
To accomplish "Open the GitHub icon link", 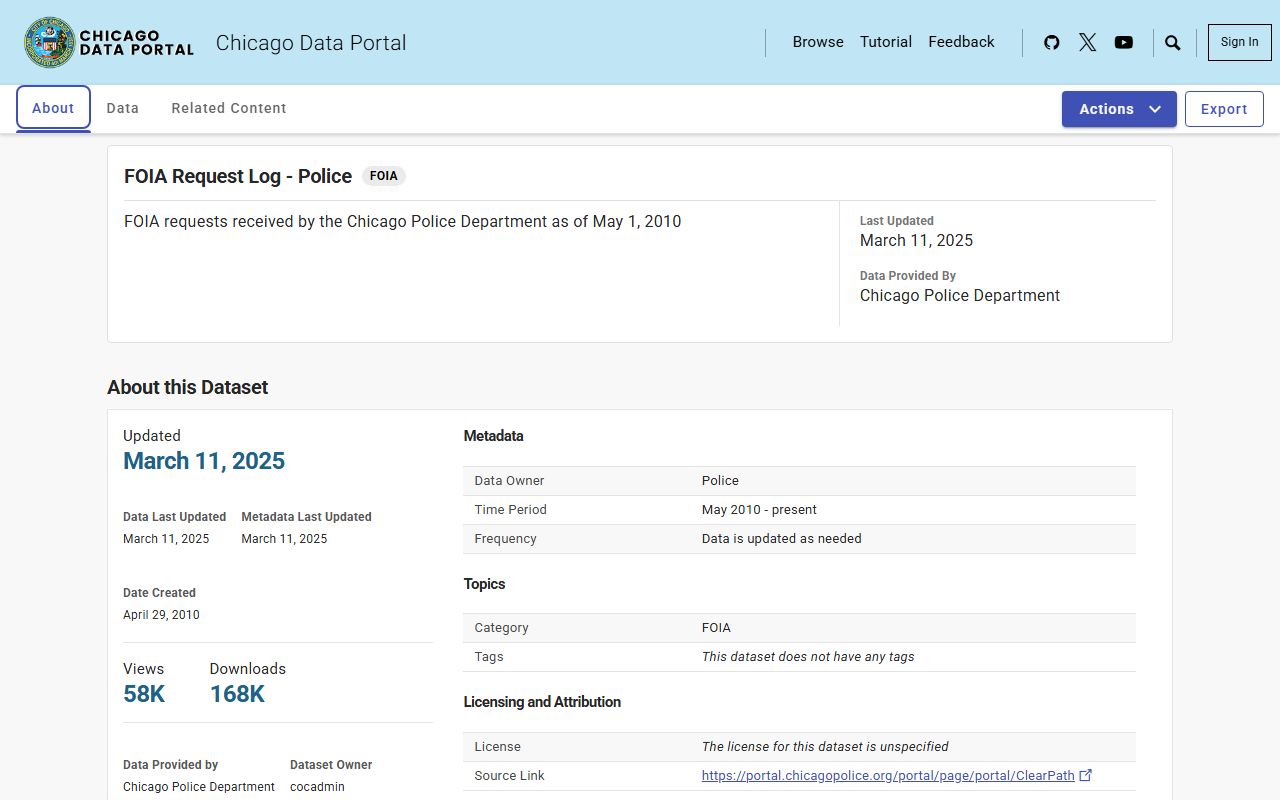I will 1051,42.
